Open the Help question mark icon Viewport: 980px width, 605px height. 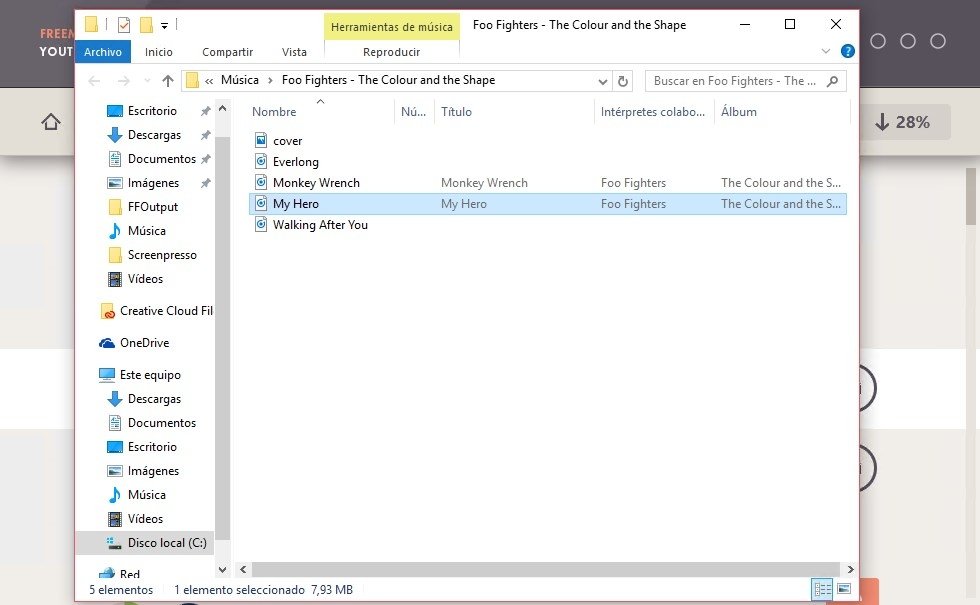pyautogui.click(x=848, y=51)
